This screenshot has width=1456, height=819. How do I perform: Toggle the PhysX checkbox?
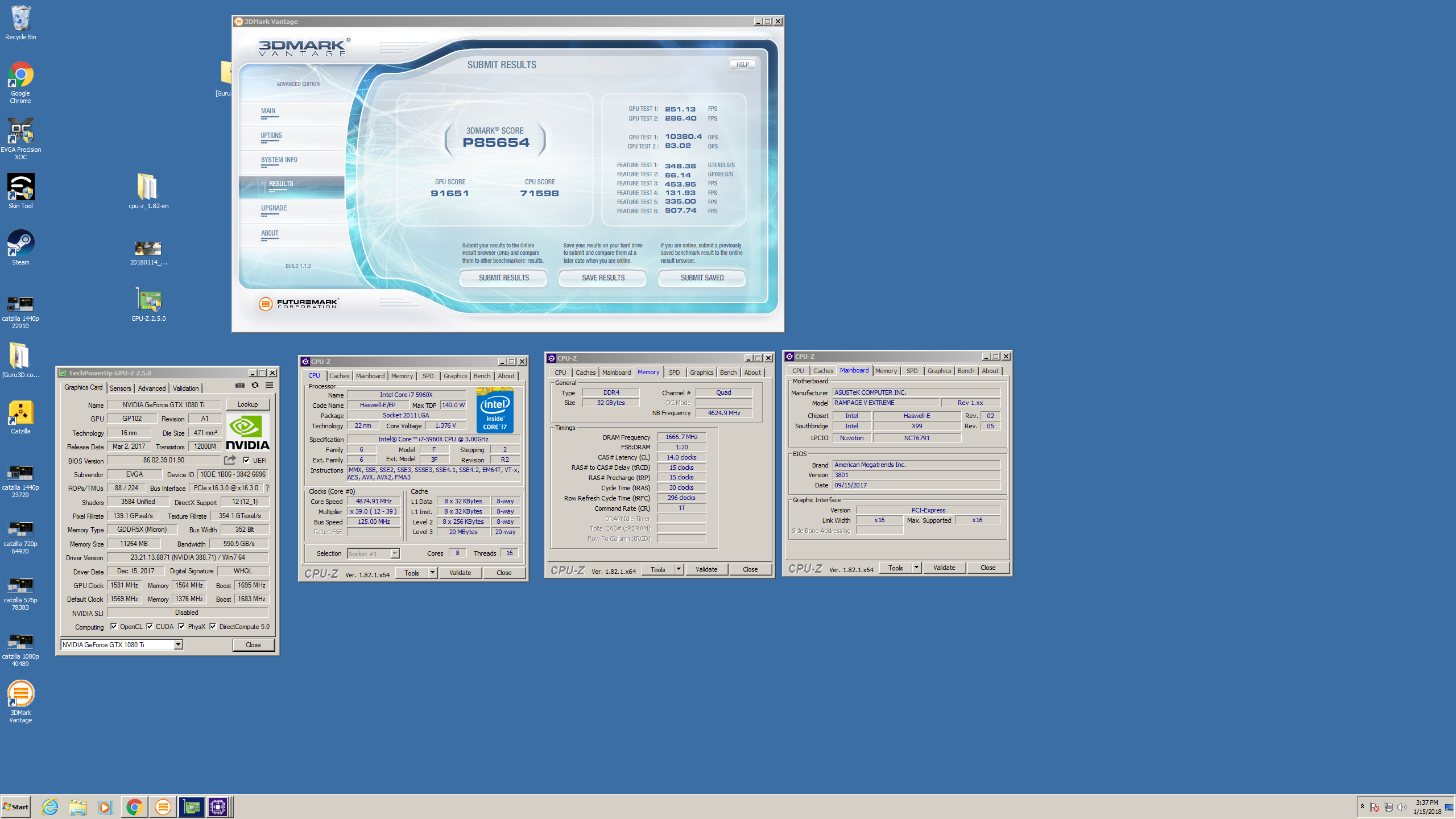181,626
